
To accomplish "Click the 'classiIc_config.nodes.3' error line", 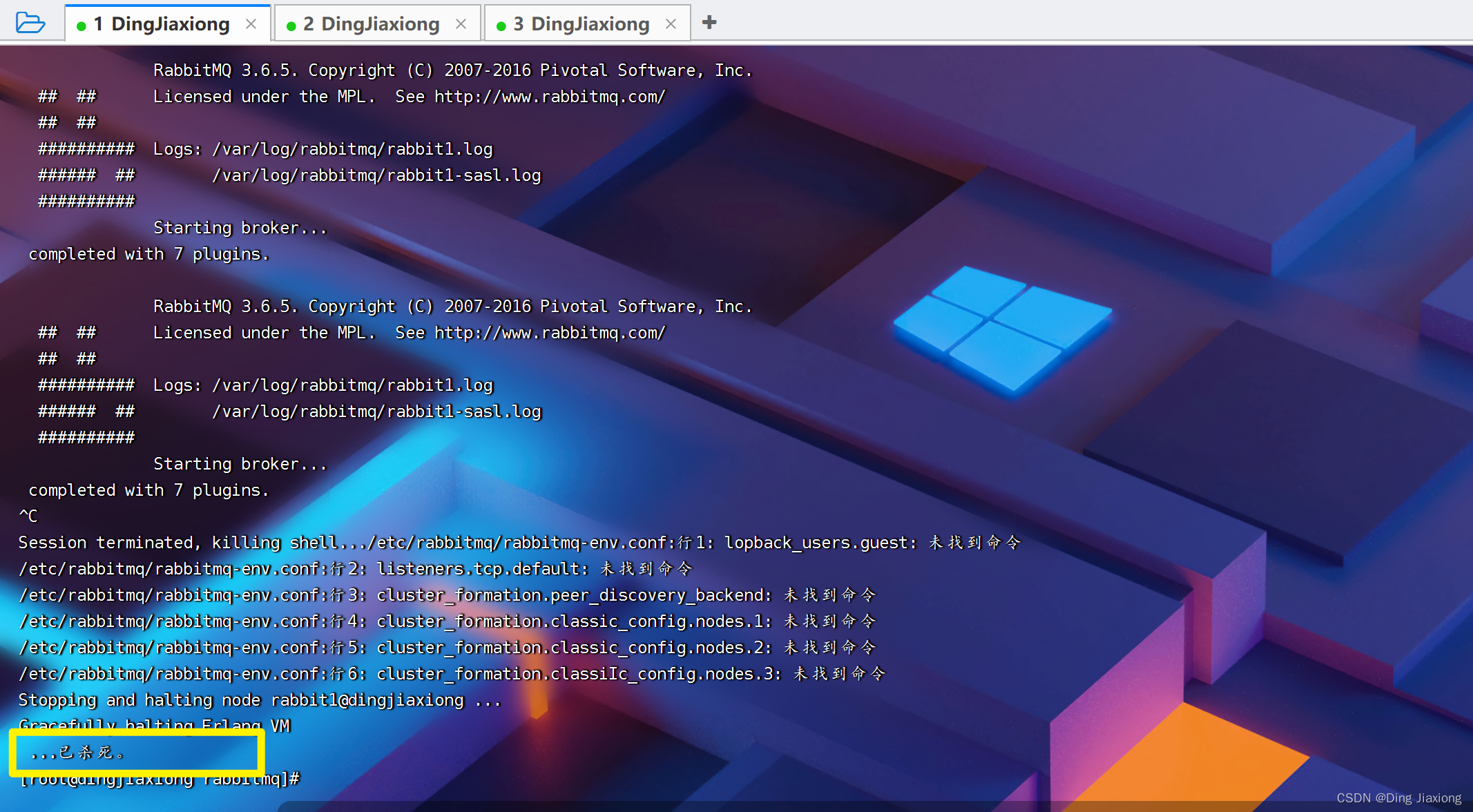I will [452, 674].
